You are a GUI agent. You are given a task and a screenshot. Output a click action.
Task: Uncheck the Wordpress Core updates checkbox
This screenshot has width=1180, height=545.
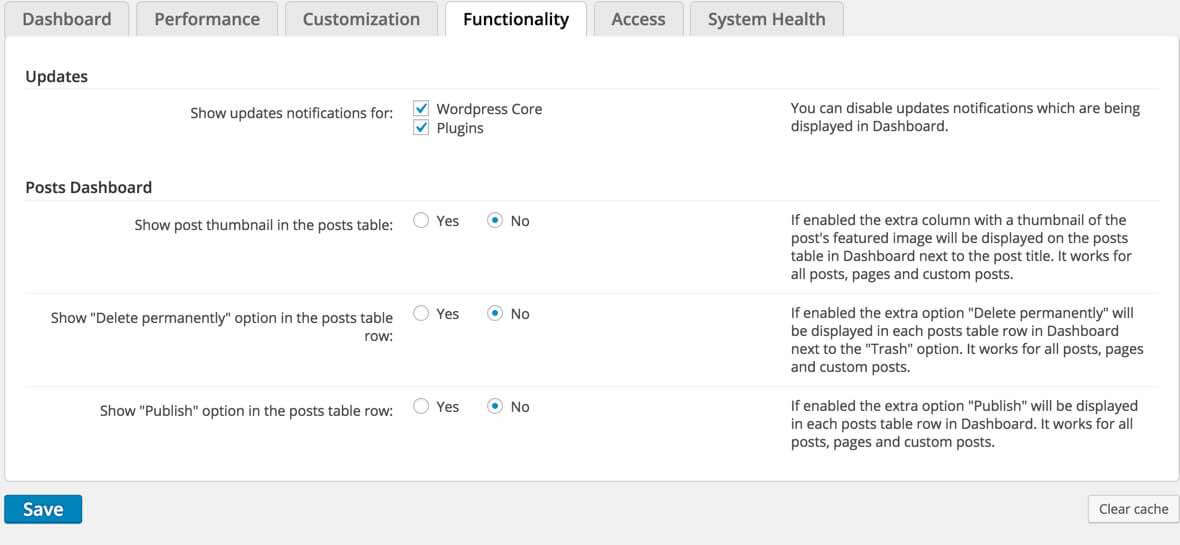coord(422,109)
